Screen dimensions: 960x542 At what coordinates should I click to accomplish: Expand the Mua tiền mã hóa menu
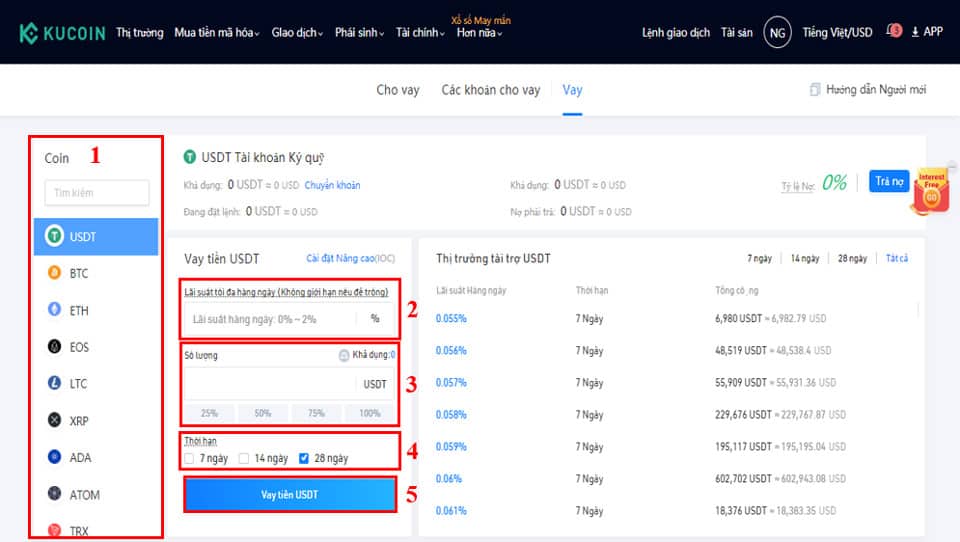pyautogui.click(x=216, y=32)
